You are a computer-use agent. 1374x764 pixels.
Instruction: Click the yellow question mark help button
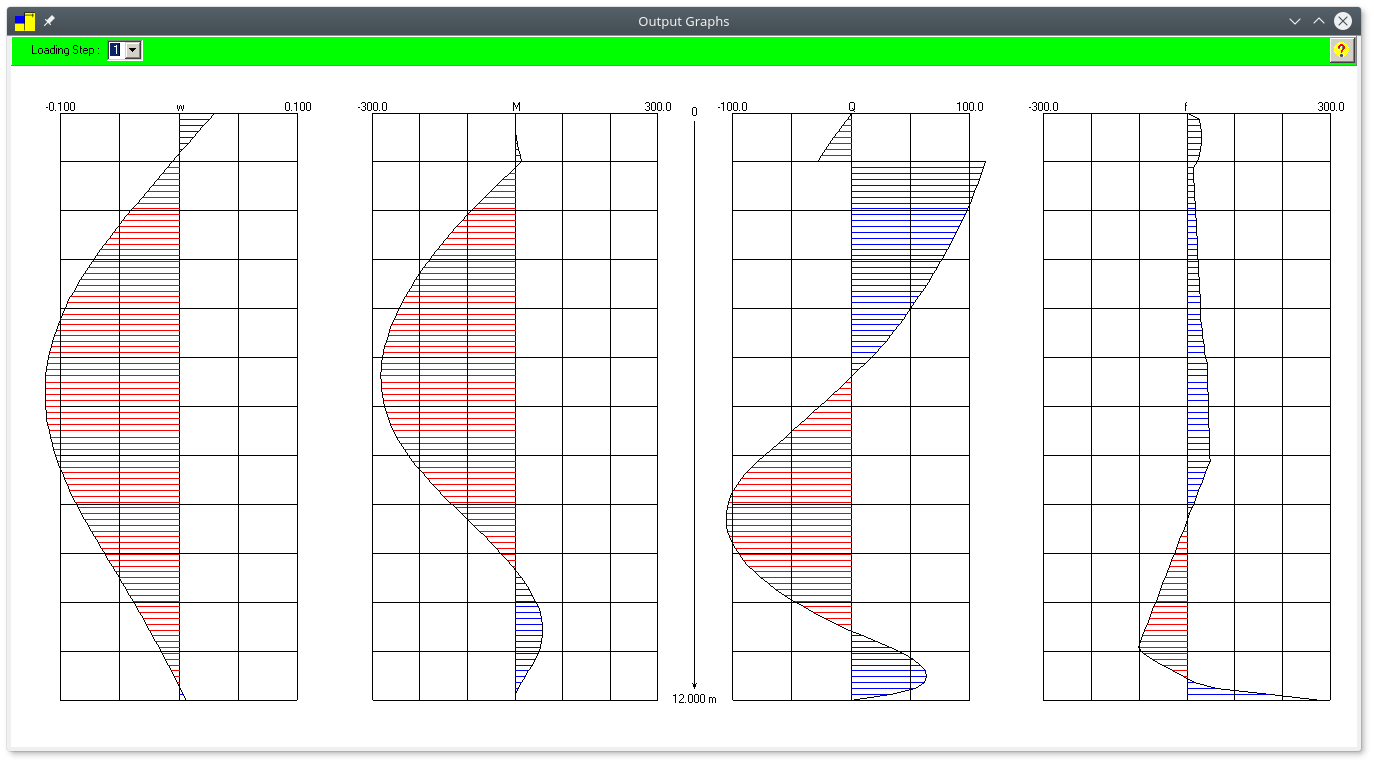tap(1342, 50)
